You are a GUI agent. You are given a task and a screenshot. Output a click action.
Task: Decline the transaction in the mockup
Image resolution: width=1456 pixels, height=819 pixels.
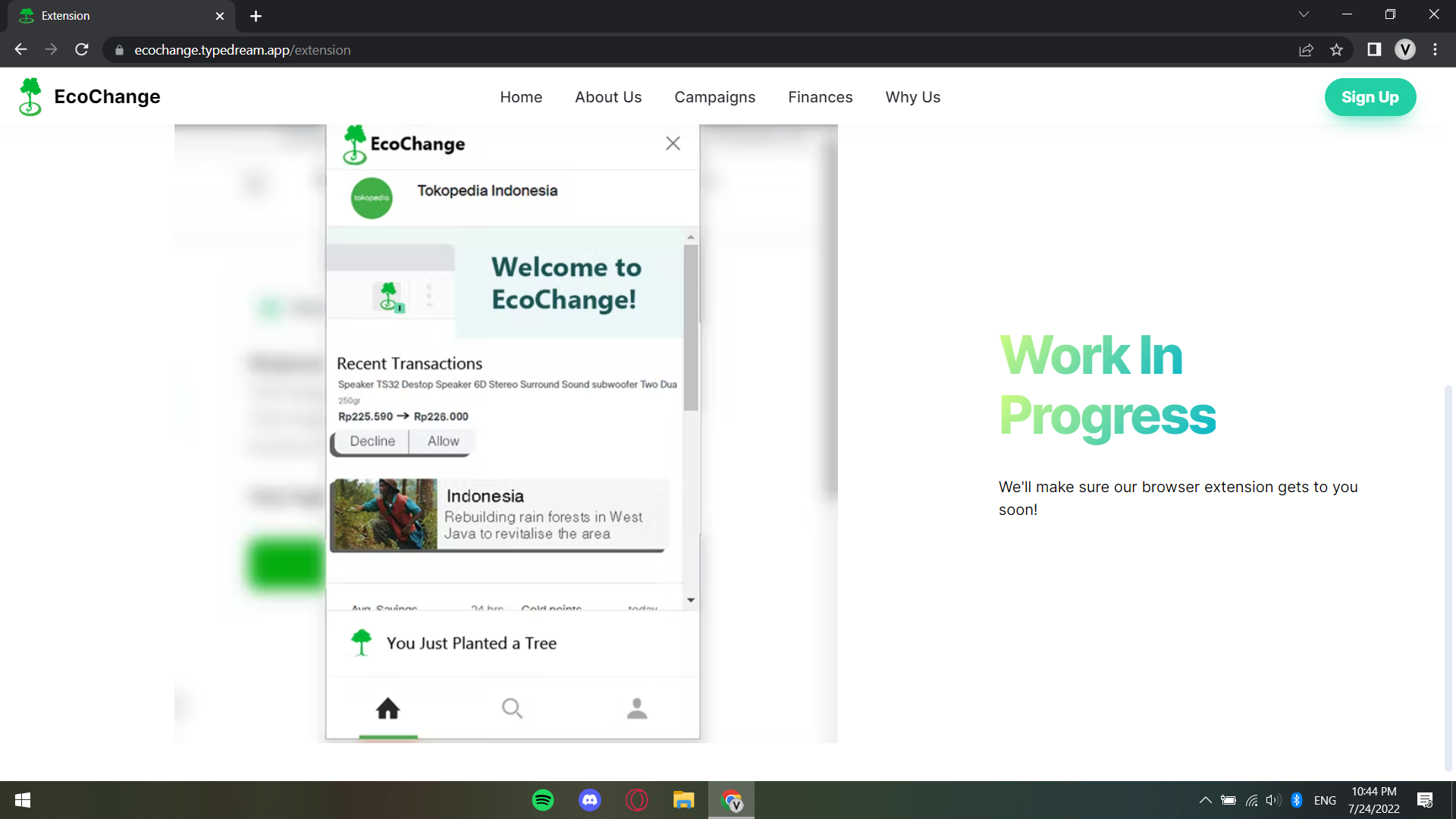[x=372, y=441]
